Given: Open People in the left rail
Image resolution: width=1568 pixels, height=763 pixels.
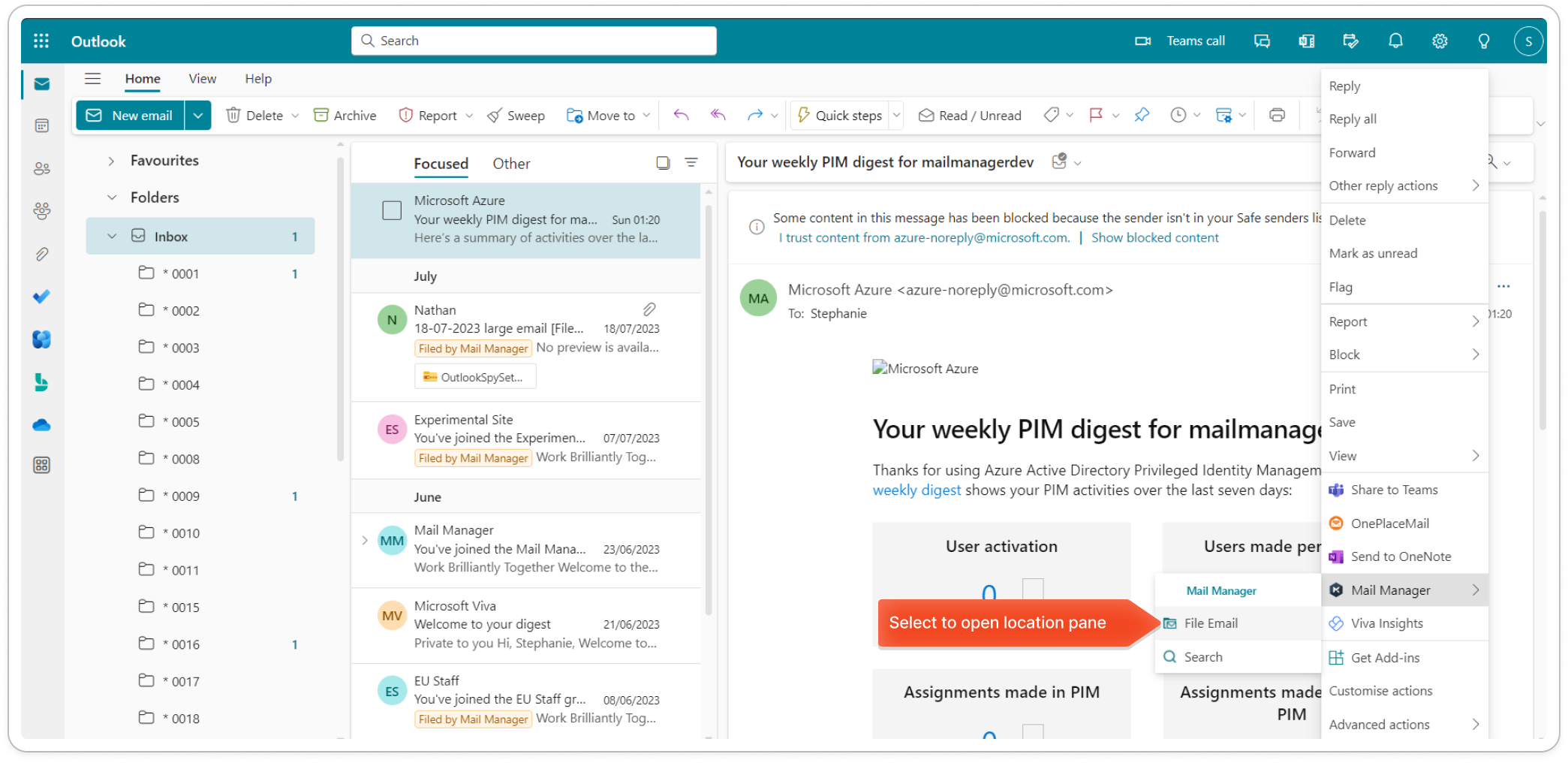Looking at the screenshot, I should [42, 169].
